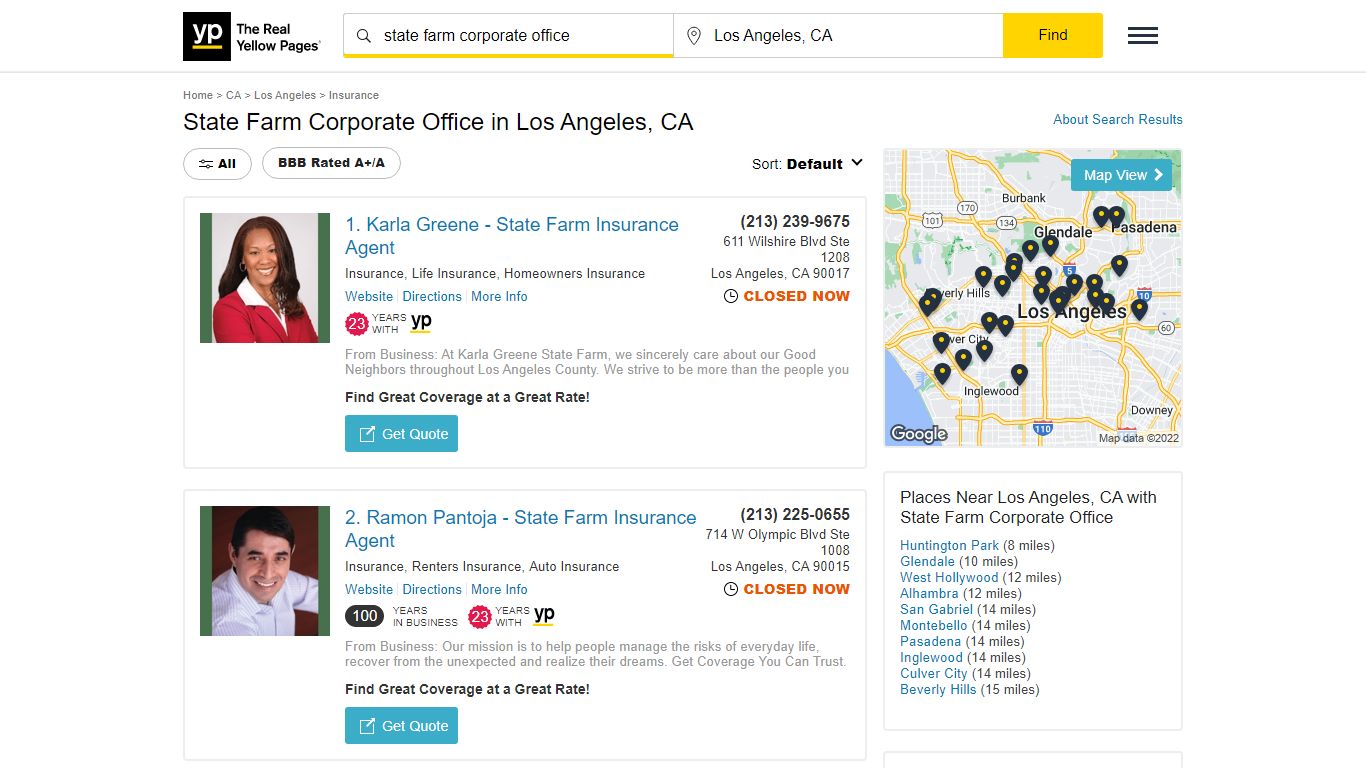The height and width of the screenshot is (768, 1366).
Task: Open Karla Greene's profile photo
Action: tap(265, 278)
